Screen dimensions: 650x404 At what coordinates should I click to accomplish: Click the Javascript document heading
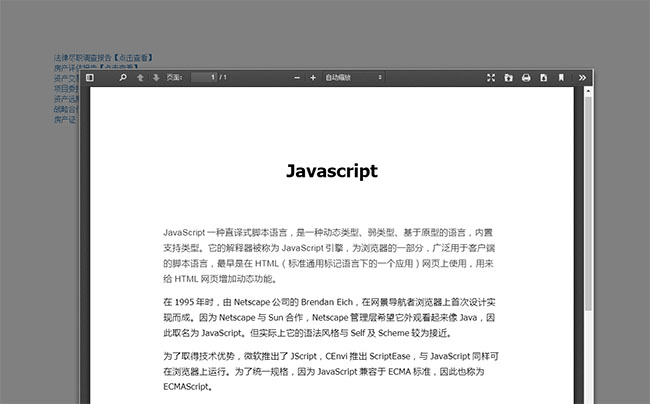332,171
